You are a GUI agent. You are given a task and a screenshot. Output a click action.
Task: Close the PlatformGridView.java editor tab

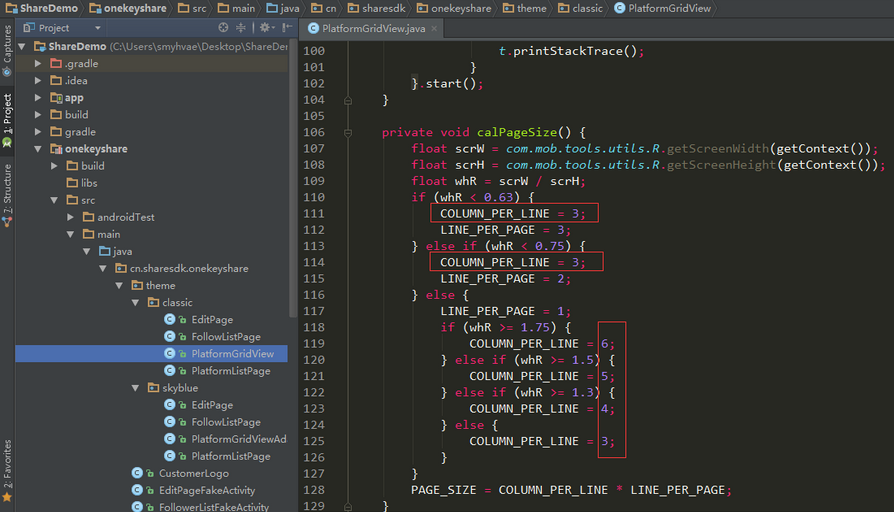pos(433,29)
